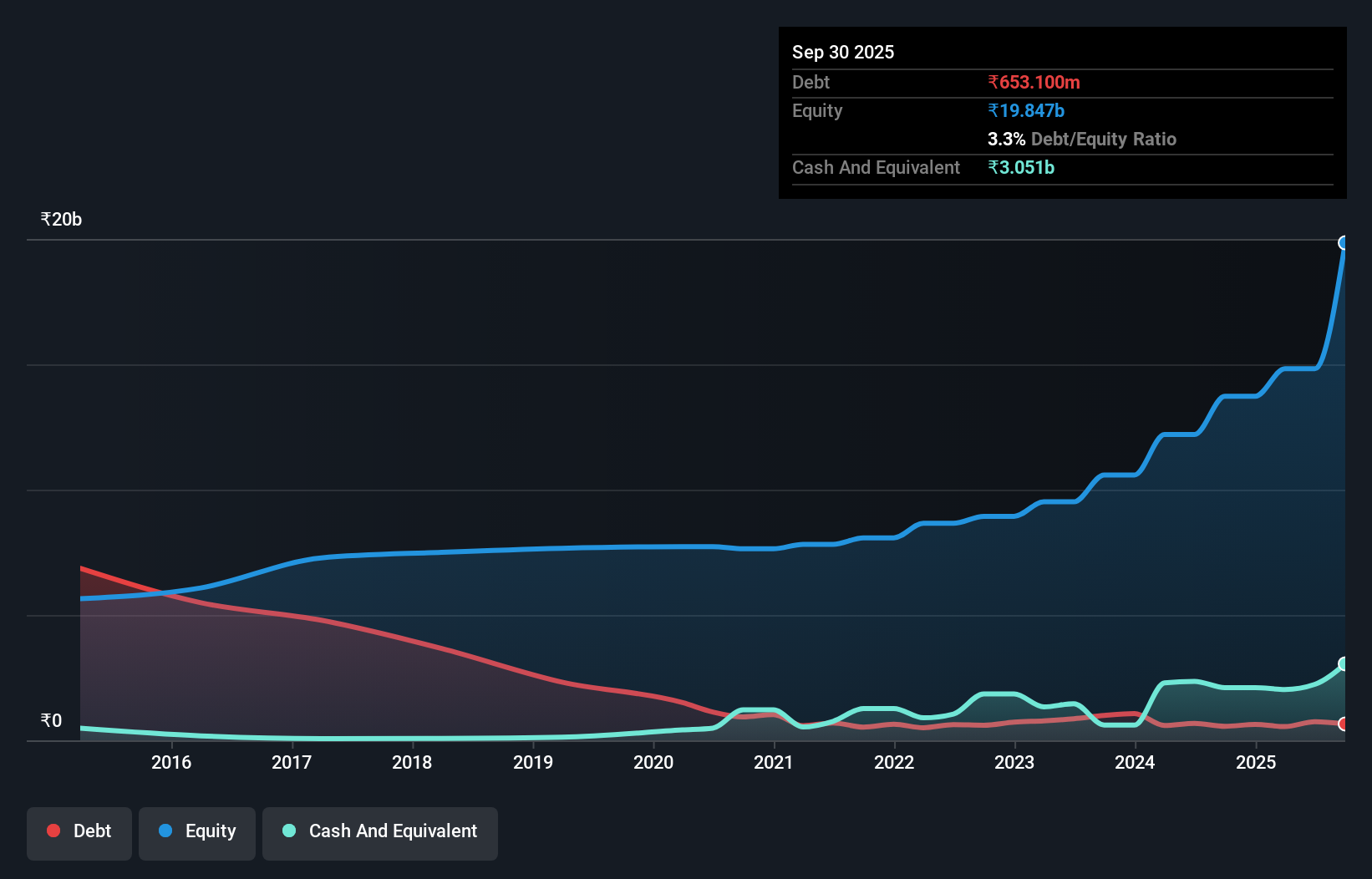This screenshot has width=1372, height=879.
Task: Toggle the Cash And Equivalent series visibility
Action: tap(379, 831)
